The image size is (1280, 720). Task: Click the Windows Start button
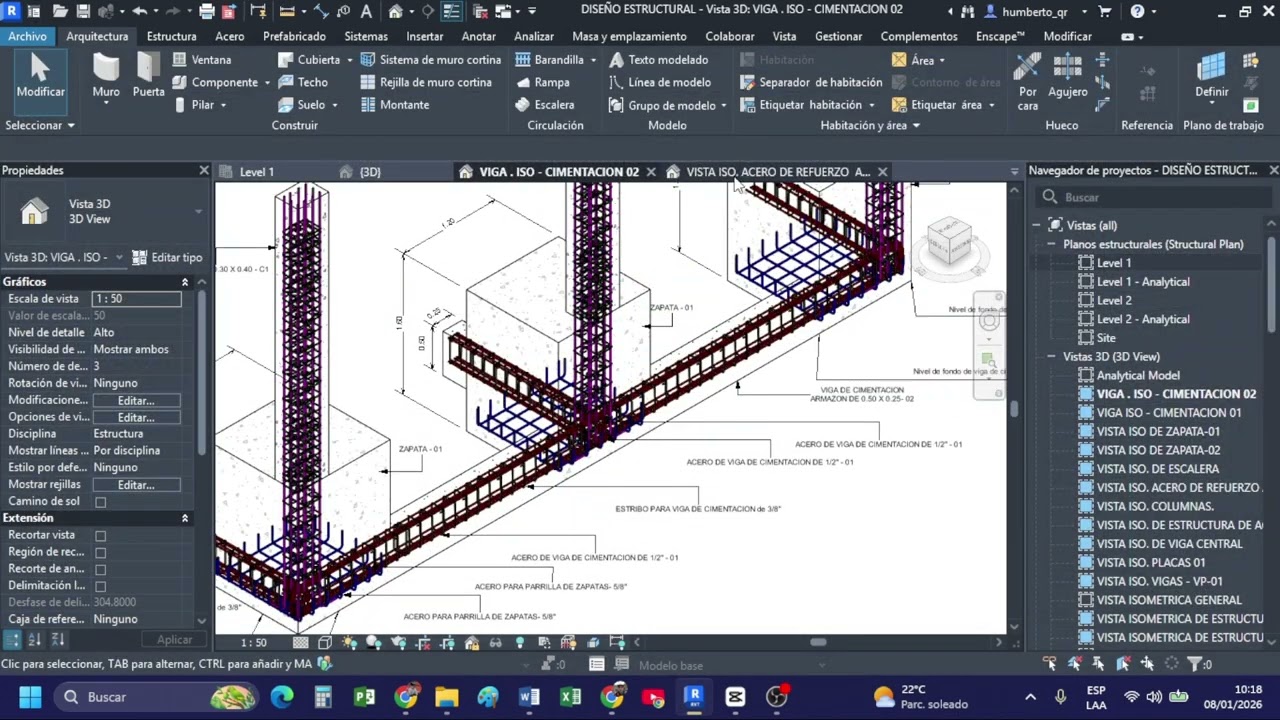(30, 697)
